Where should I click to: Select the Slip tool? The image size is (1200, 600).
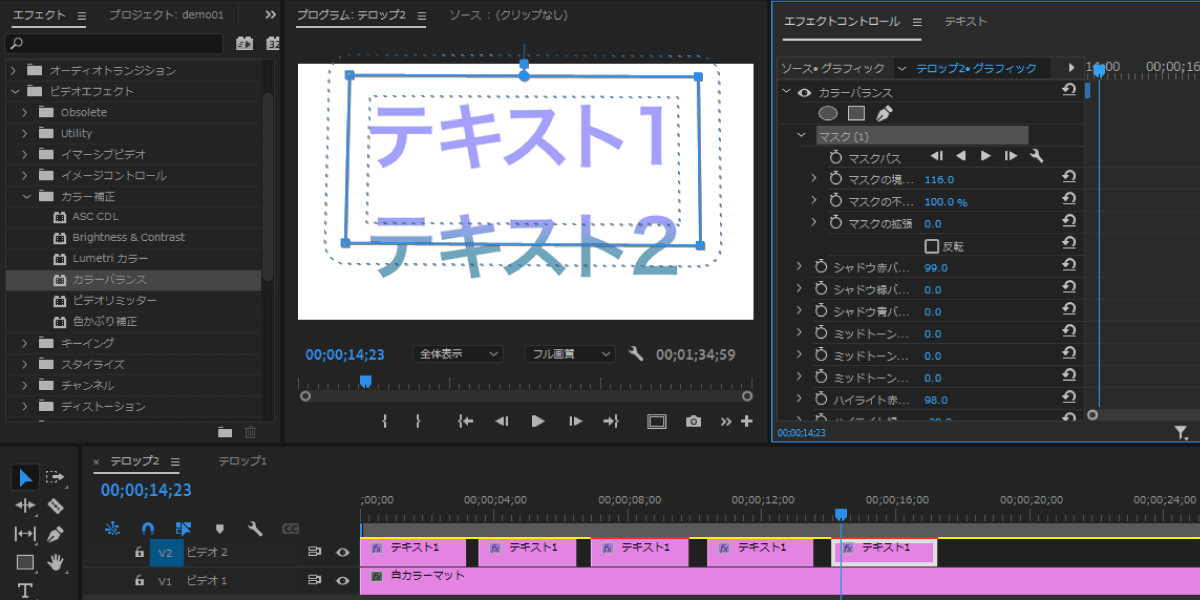[x=25, y=534]
